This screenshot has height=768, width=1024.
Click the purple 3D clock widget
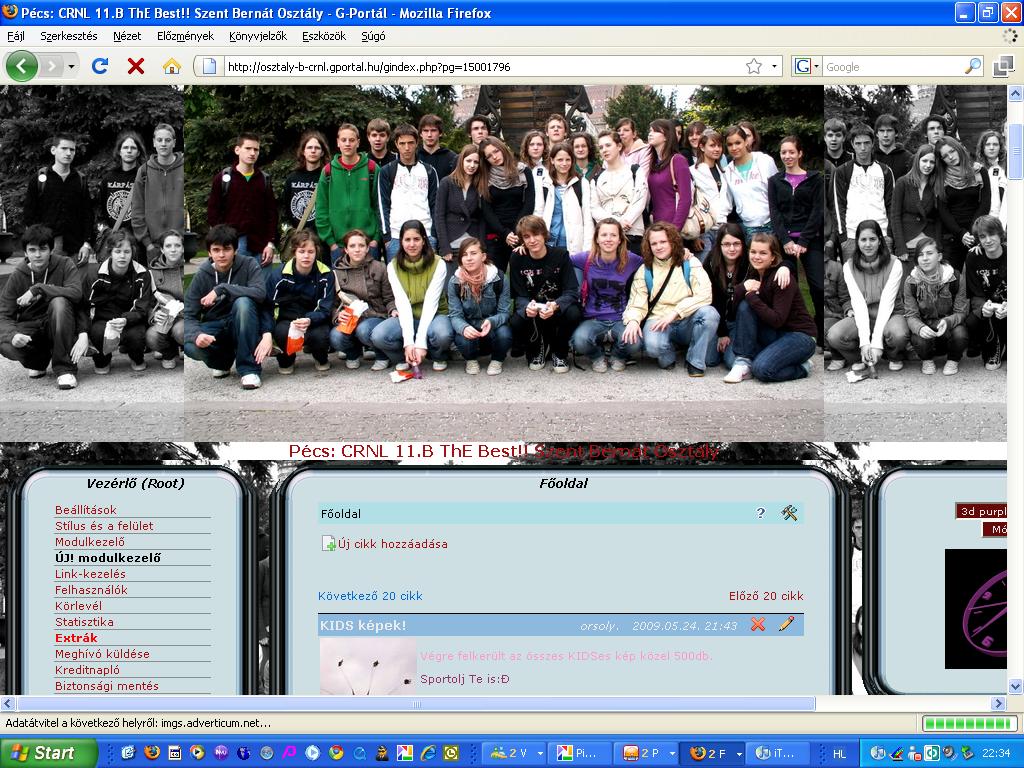(976, 609)
